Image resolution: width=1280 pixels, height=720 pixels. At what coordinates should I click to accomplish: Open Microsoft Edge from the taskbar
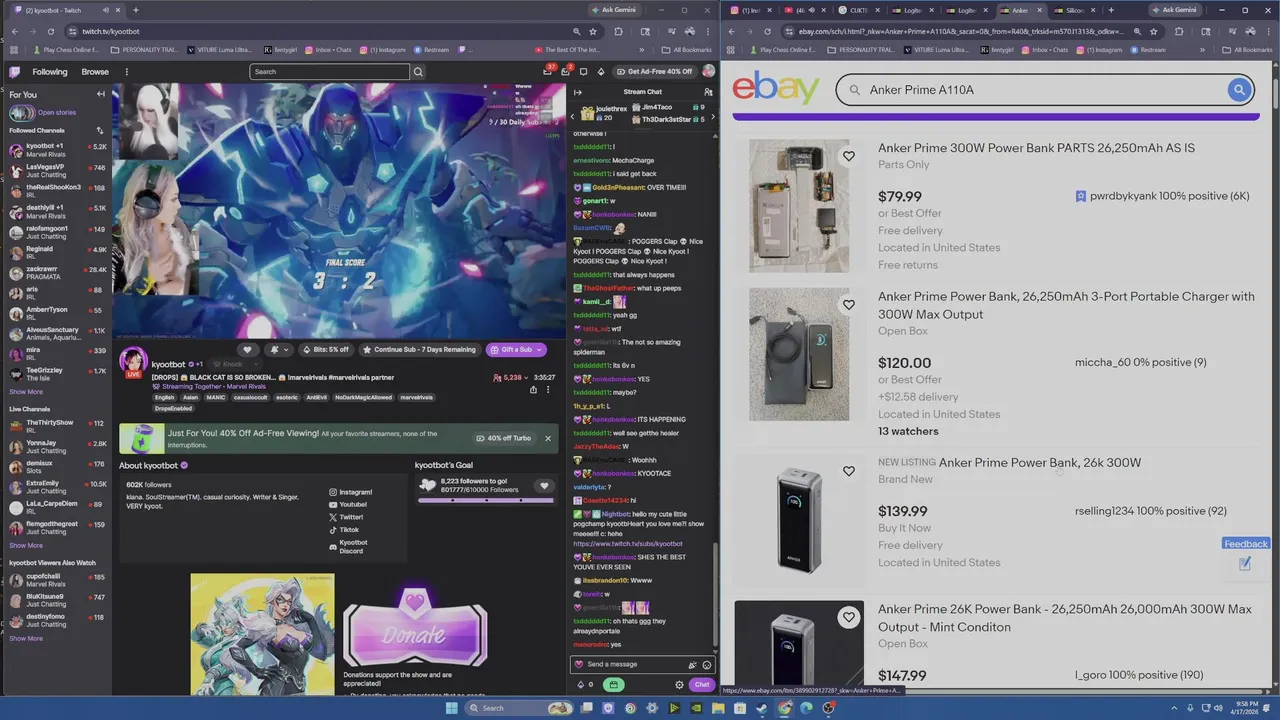806,708
